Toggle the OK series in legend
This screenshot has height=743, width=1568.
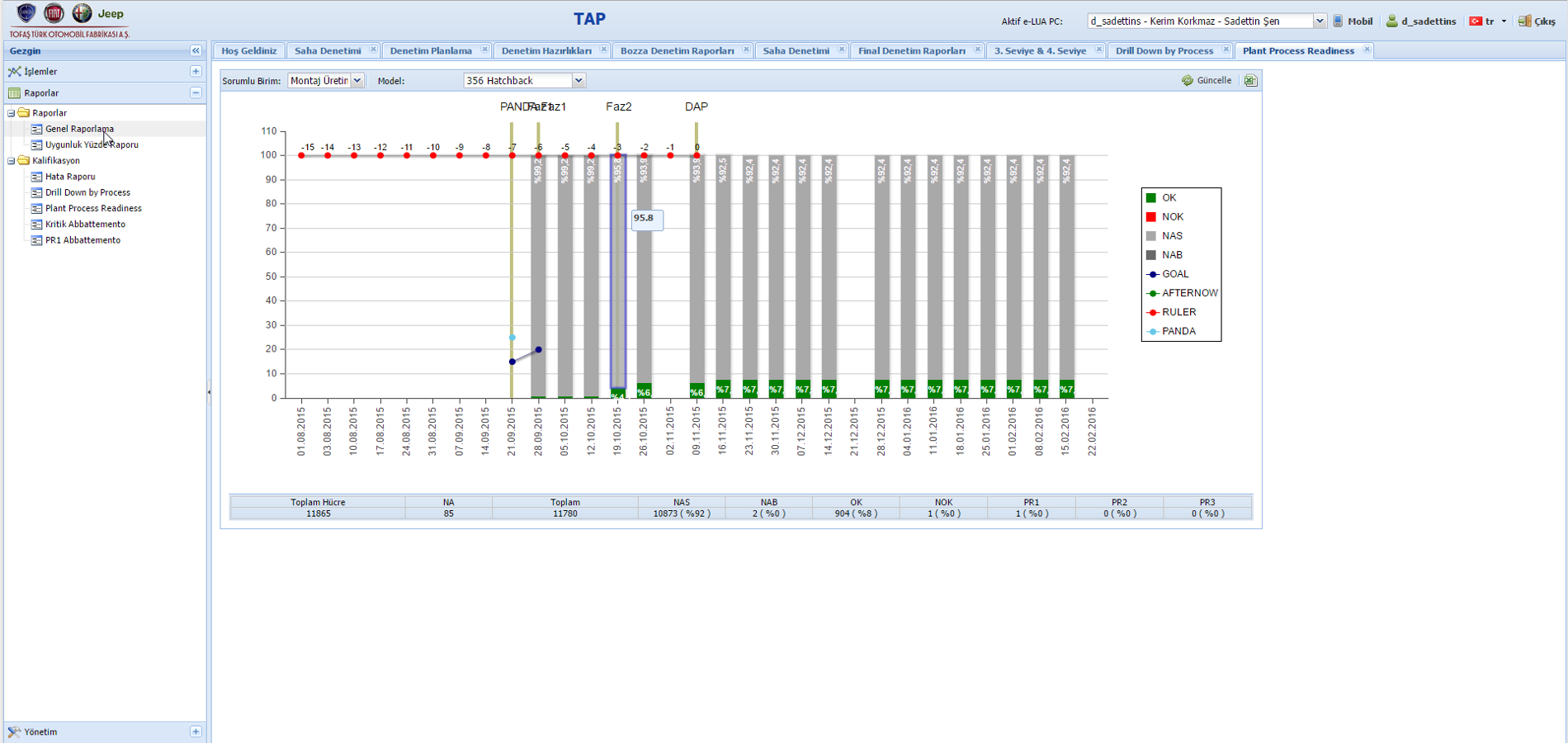(1160, 198)
